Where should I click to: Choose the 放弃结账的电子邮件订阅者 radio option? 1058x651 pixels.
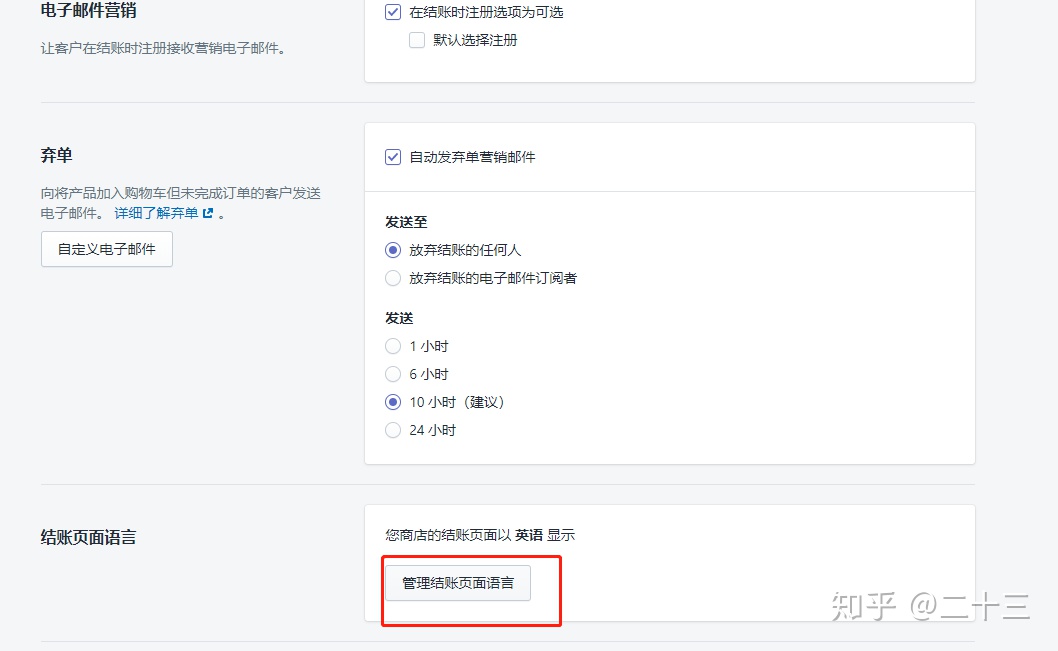[393, 278]
